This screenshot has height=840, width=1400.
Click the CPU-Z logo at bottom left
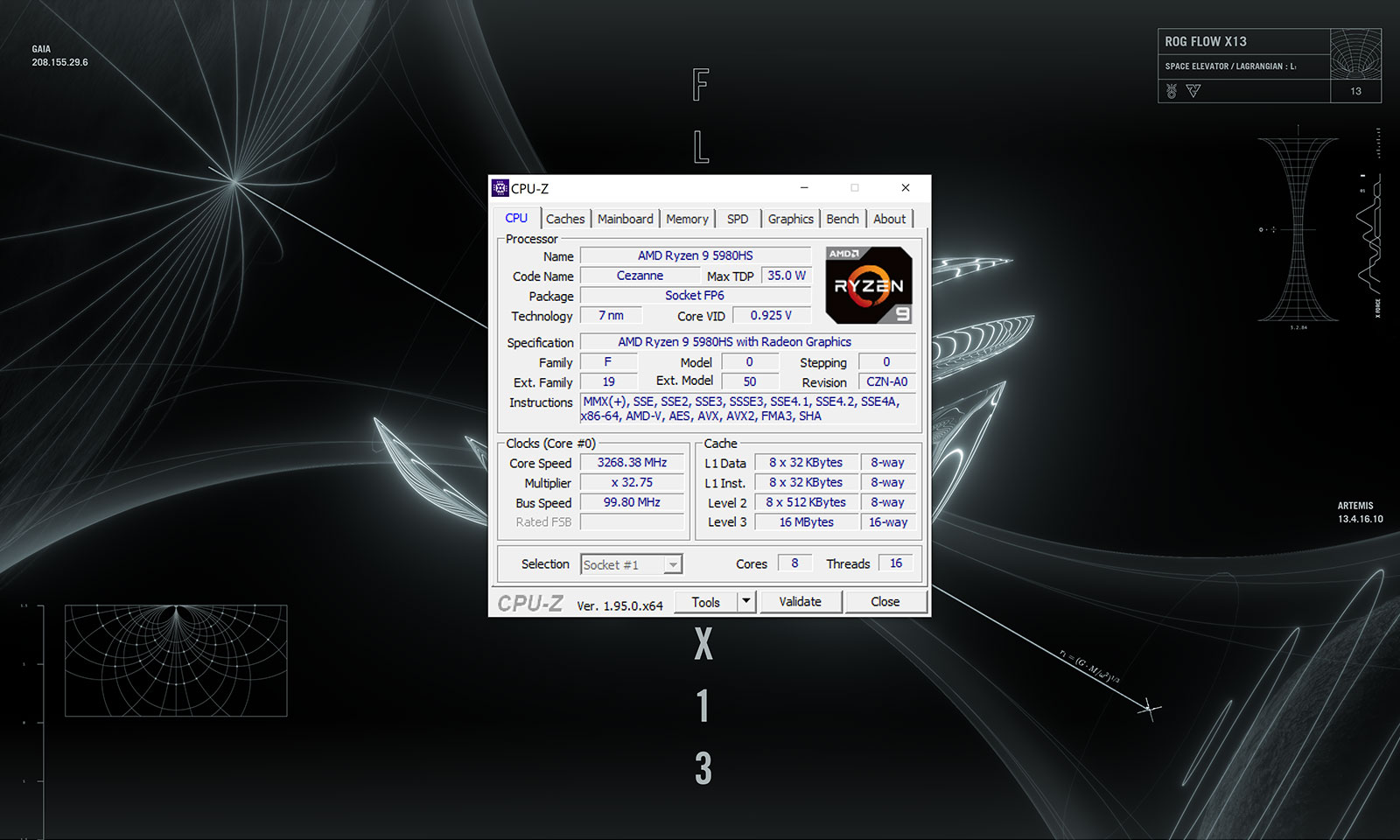[530, 603]
